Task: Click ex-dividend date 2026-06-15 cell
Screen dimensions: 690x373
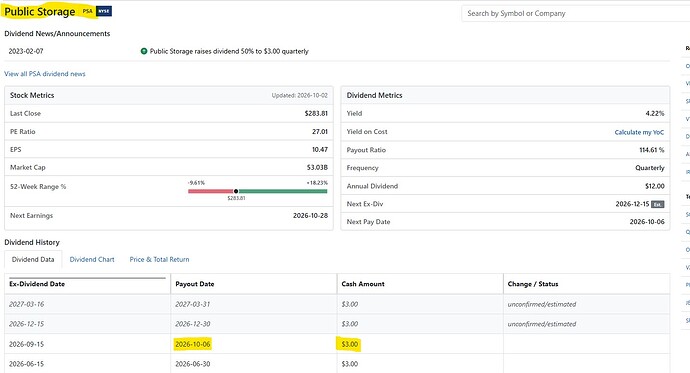Action: coord(26,364)
